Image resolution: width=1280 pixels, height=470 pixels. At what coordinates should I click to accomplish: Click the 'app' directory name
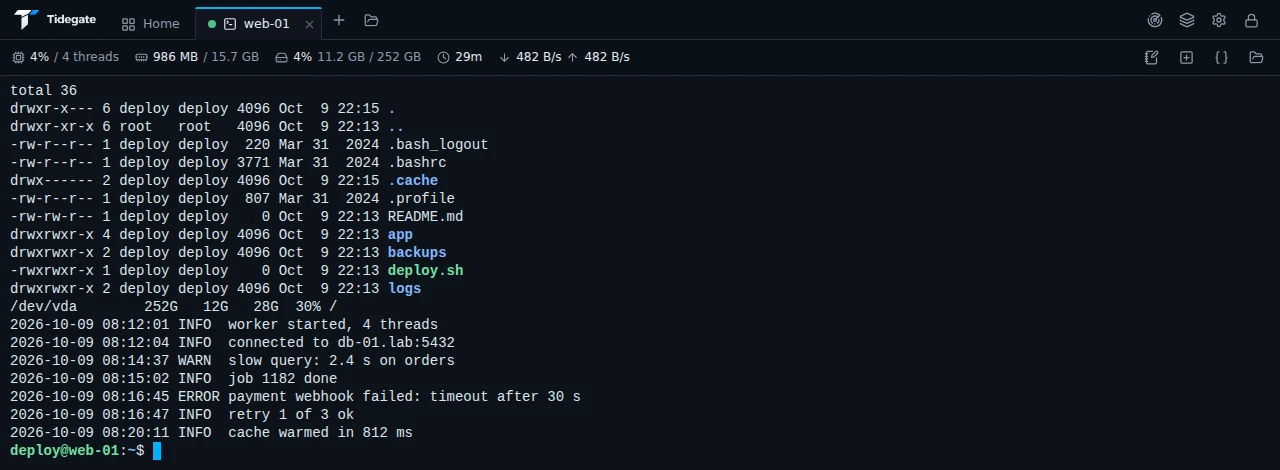click(x=400, y=234)
